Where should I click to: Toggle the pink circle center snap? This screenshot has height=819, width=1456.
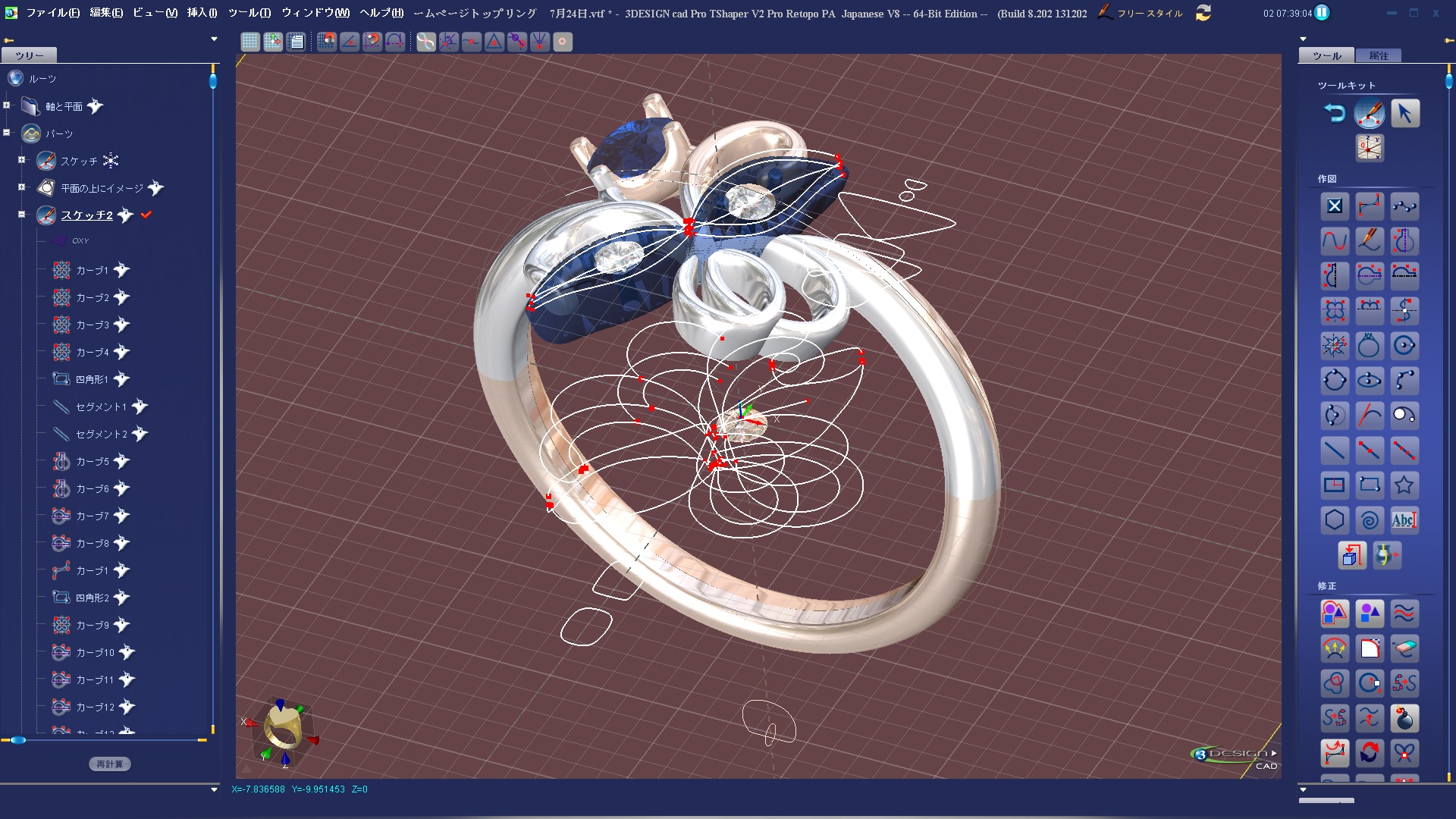[563, 42]
